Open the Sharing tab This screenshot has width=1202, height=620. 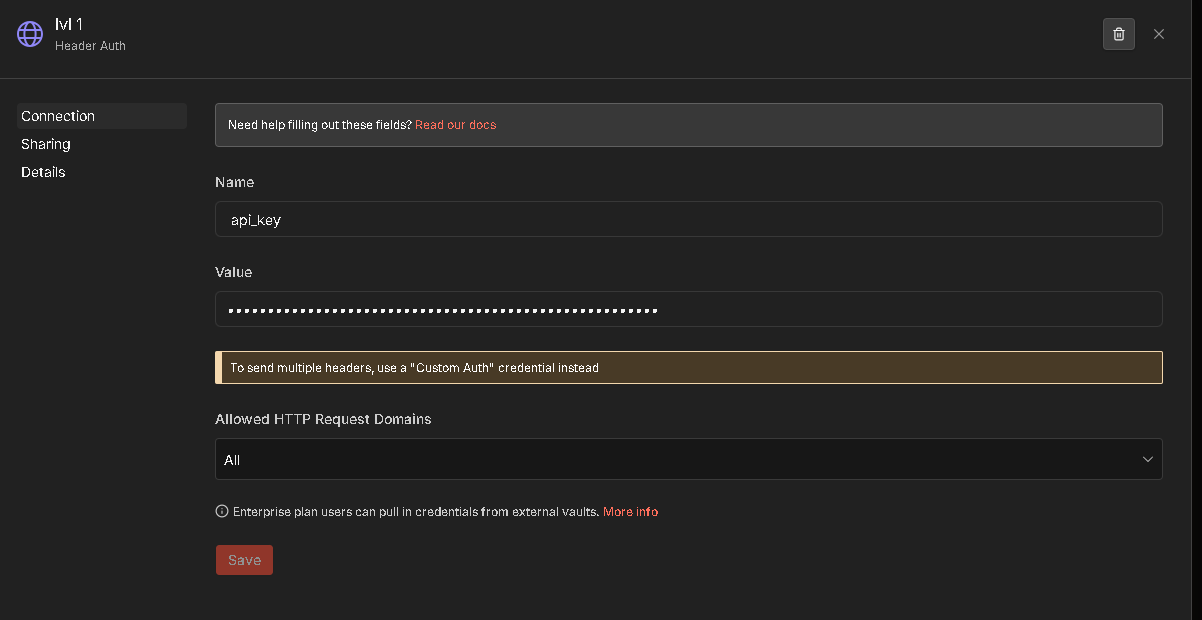coord(46,144)
